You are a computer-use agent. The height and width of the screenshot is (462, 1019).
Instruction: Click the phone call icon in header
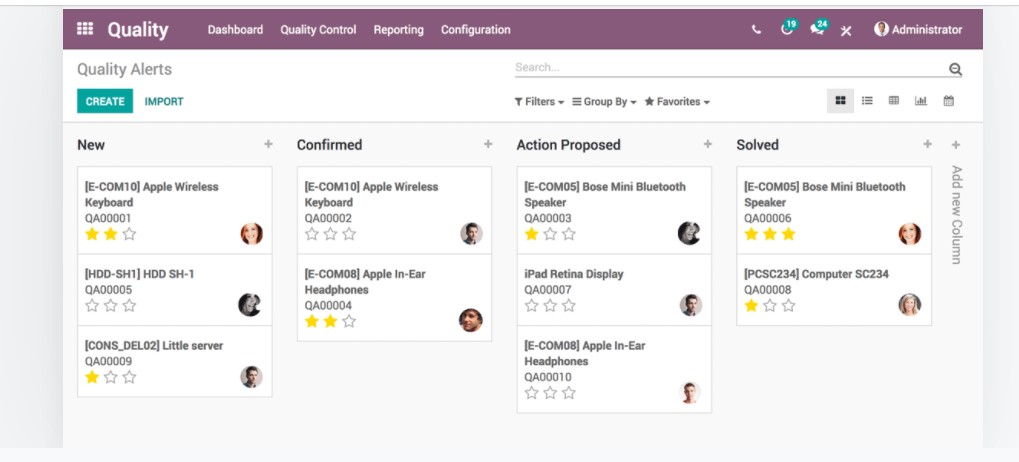pyautogui.click(x=756, y=30)
